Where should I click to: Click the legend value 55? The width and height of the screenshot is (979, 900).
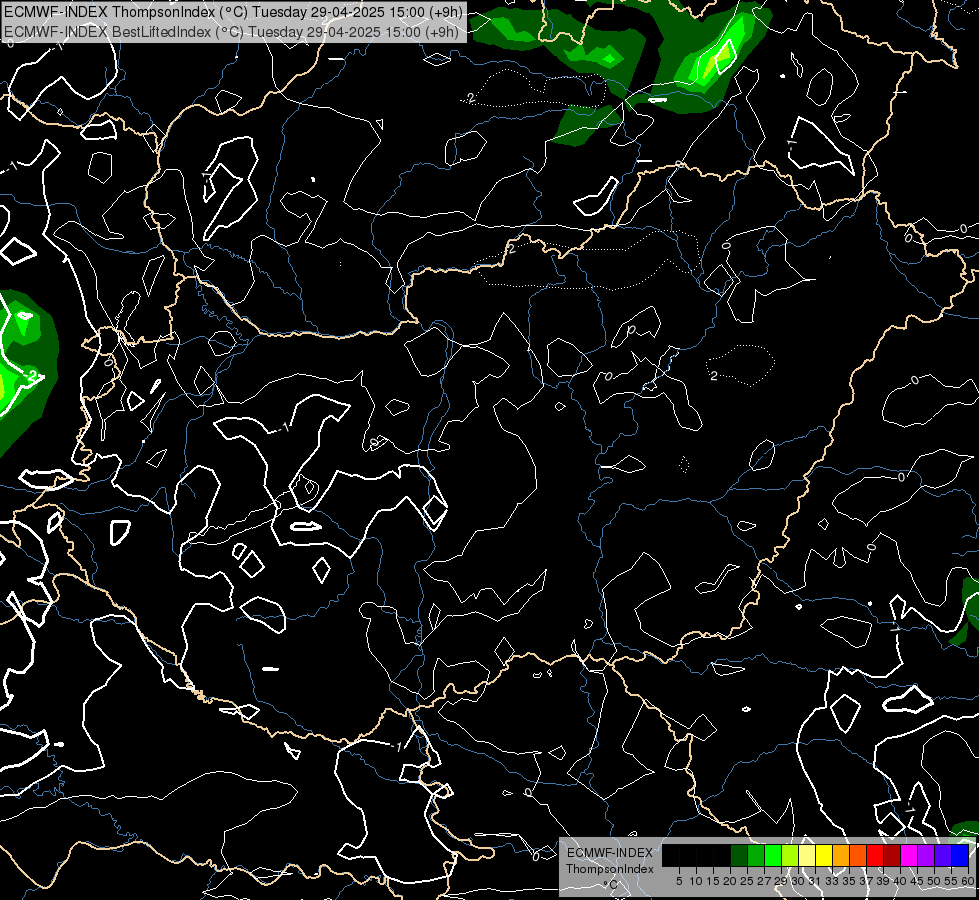(952, 881)
